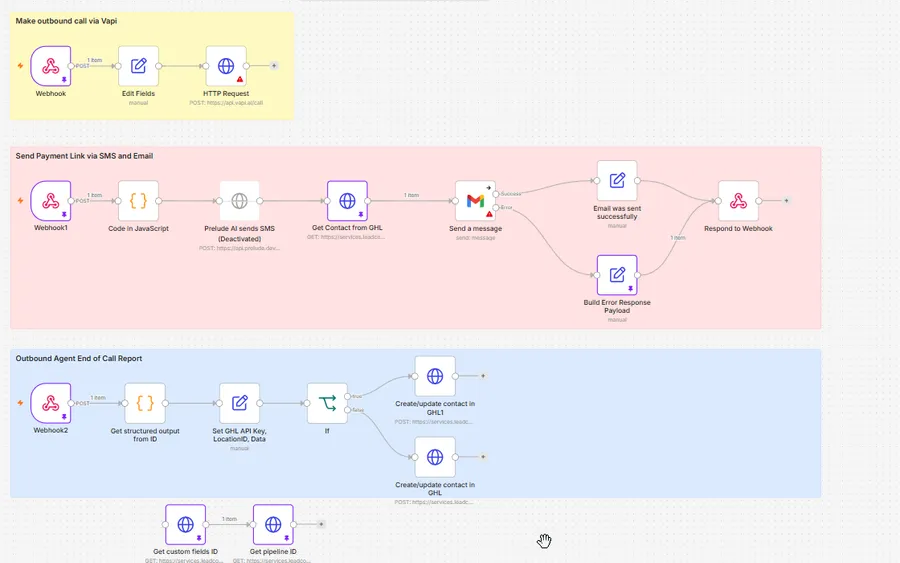Open the Email was sent successfully node

coord(617,181)
